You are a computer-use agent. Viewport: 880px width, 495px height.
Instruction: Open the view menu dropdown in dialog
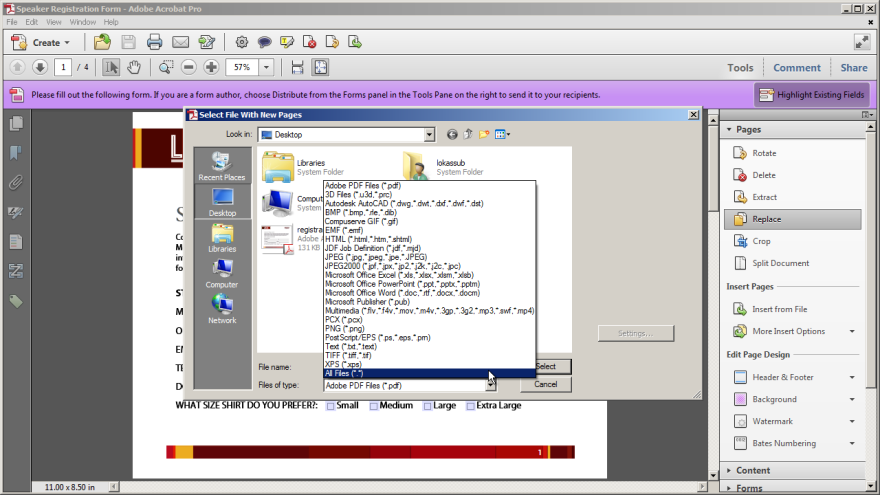502,134
